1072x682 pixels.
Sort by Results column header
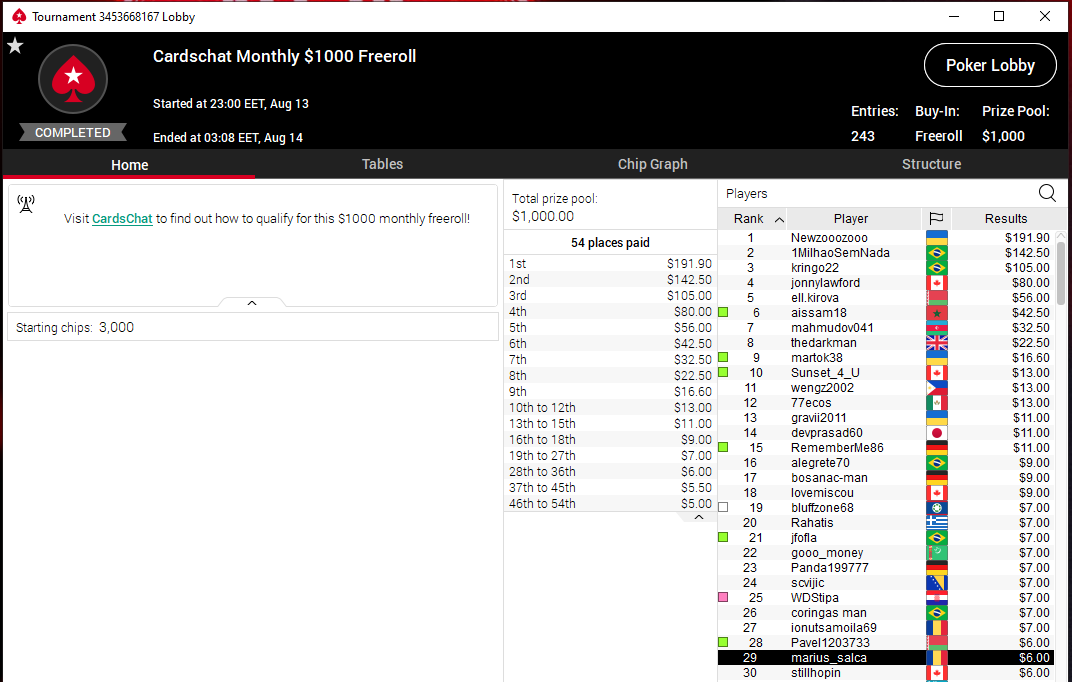coord(1005,219)
